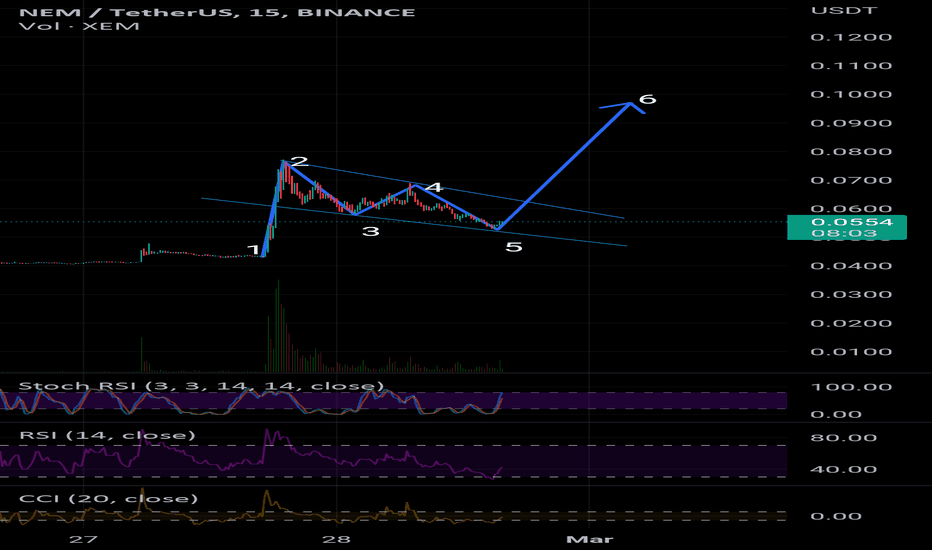The image size is (932, 550).
Task: Click the 0.0800 price axis label
Action: pyautogui.click(x=851, y=152)
